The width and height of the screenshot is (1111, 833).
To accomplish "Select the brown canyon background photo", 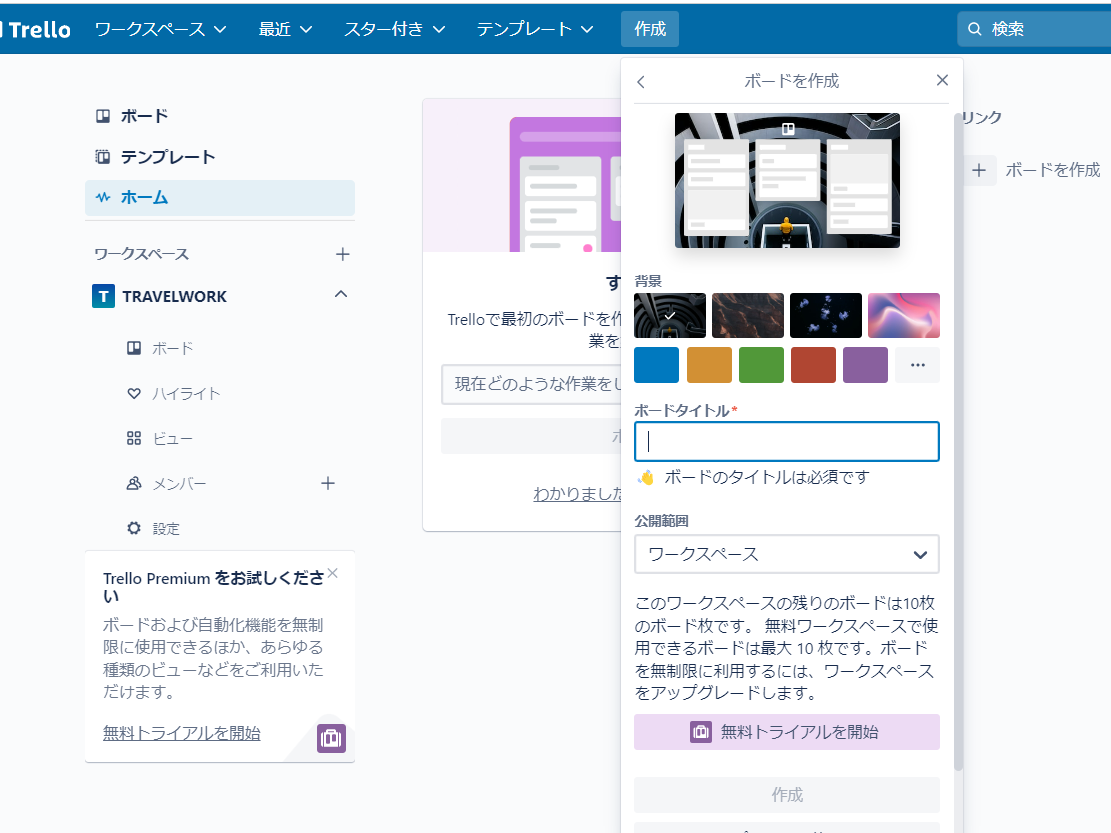I will click(748, 315).
